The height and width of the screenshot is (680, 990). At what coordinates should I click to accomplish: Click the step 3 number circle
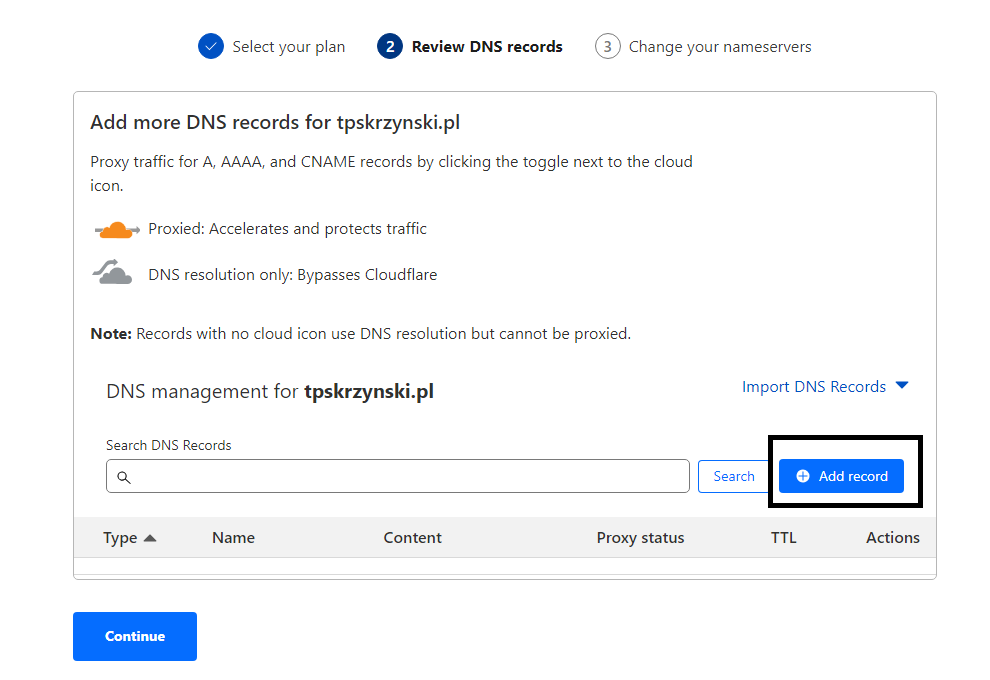pos(607,46)
